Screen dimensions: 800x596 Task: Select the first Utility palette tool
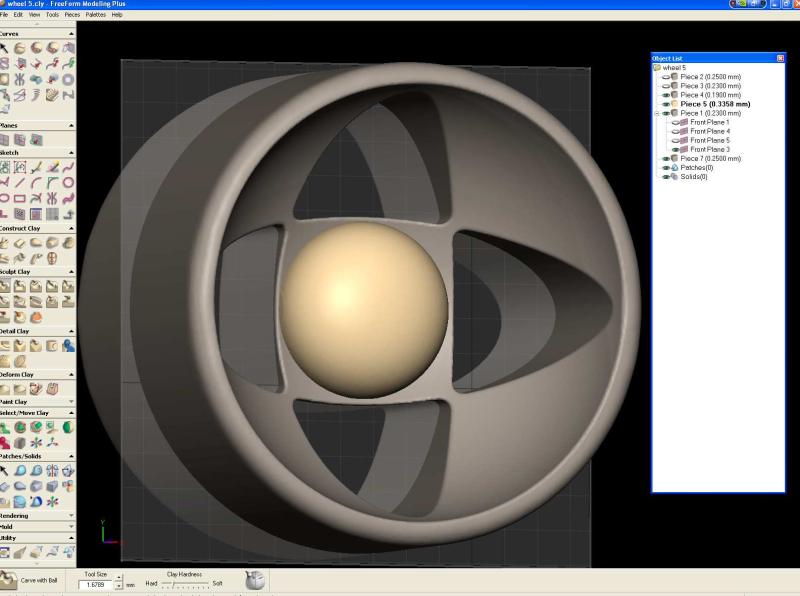click(6, 551)
